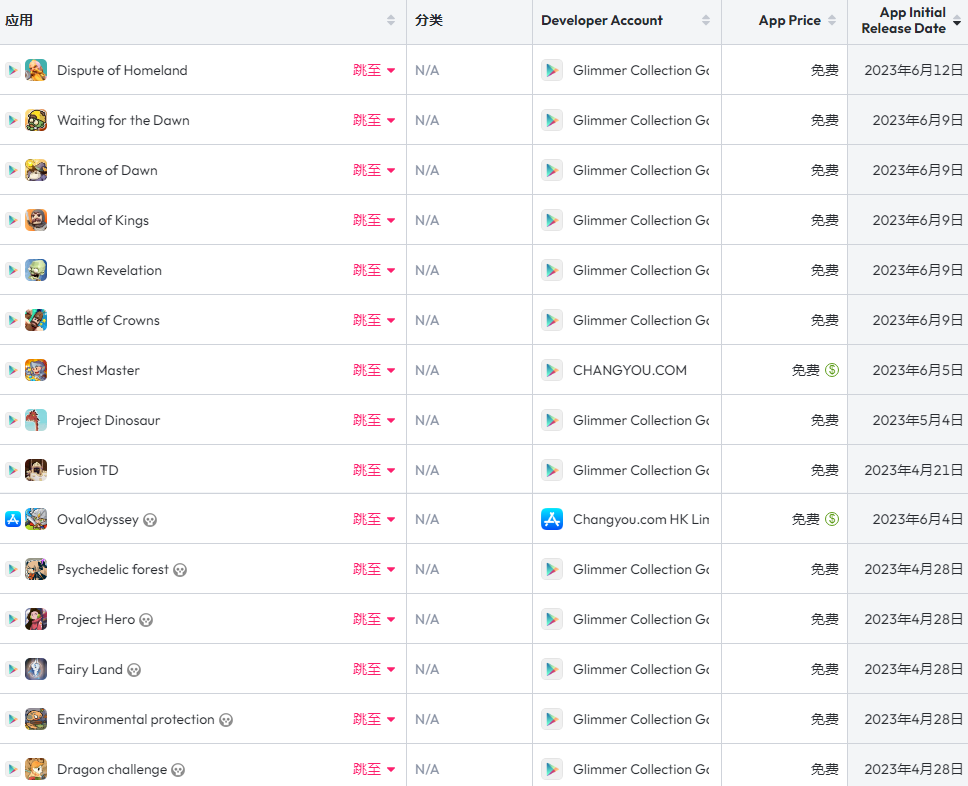Click the Changyou.com HK App Store developer icon
The width and height of the screenshot is (968, 786).
click(552, 519)
